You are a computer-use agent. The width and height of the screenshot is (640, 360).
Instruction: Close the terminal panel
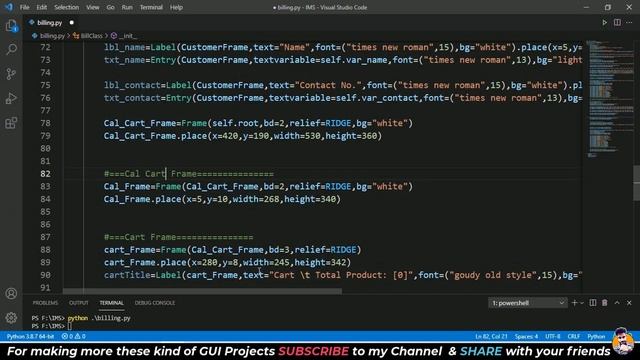629,303
